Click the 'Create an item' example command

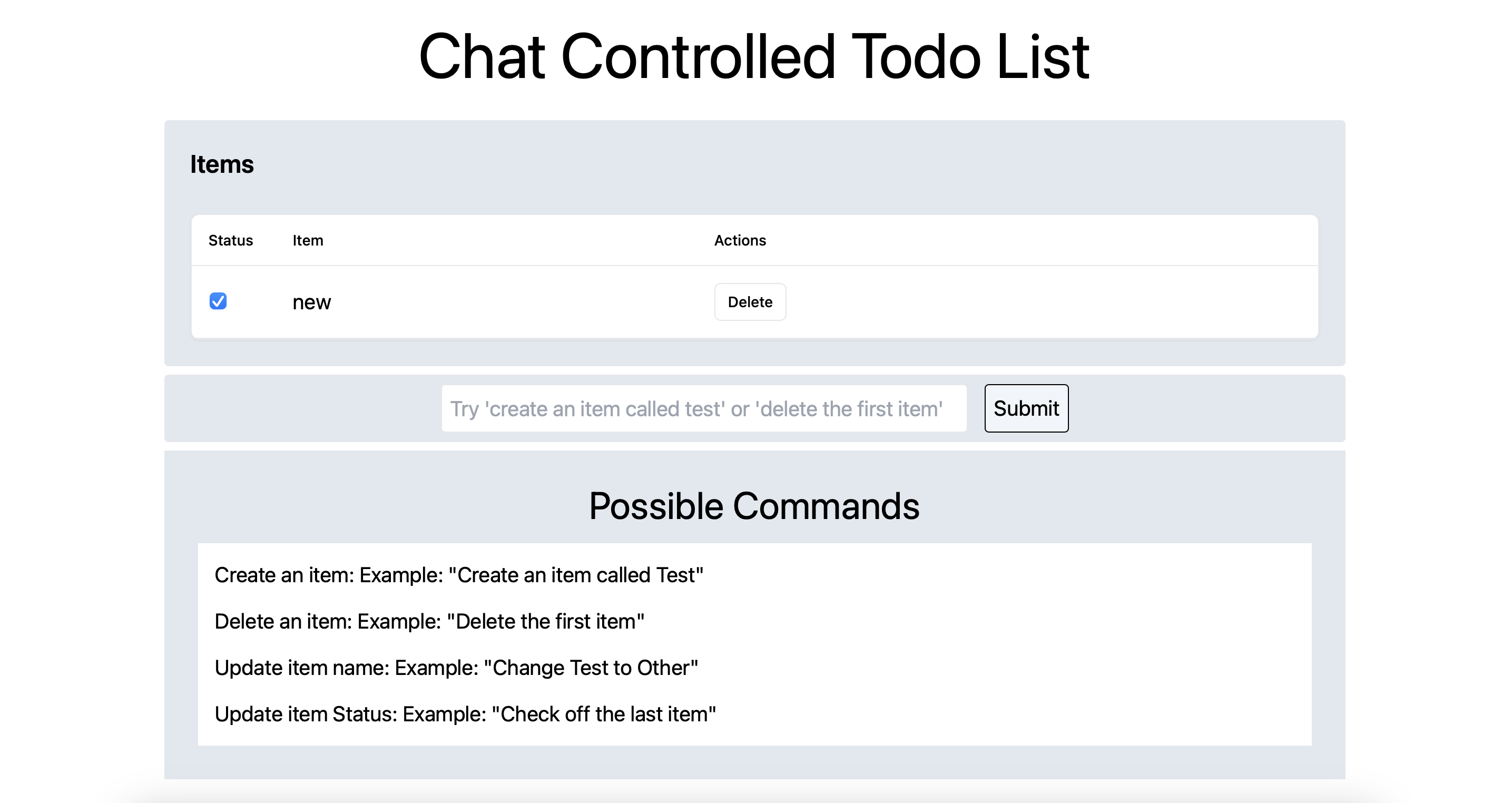pyautogui.click(x=459, y=575)
